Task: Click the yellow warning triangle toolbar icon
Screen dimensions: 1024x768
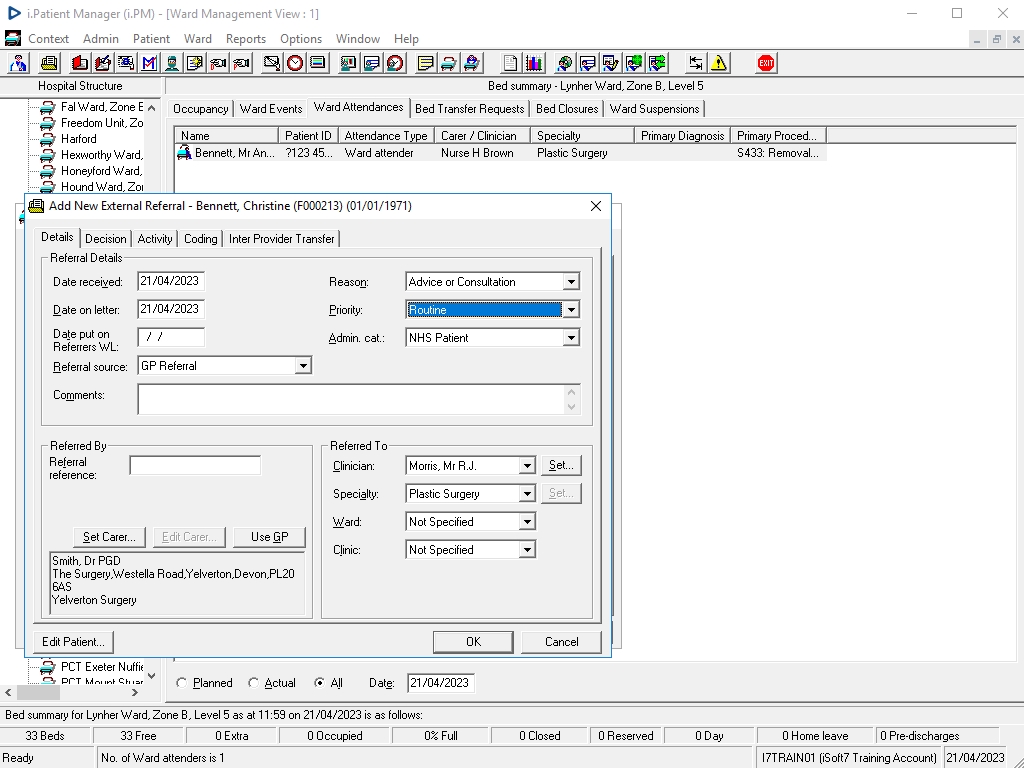Action: (x=719, y=63)
